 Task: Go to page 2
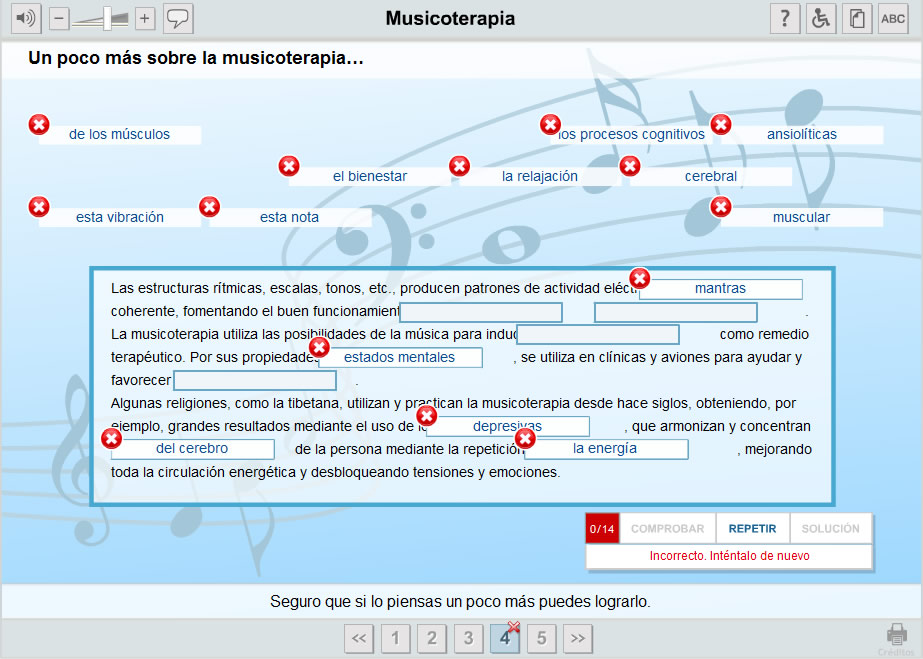pyautogui.click(x=432, y=638)
